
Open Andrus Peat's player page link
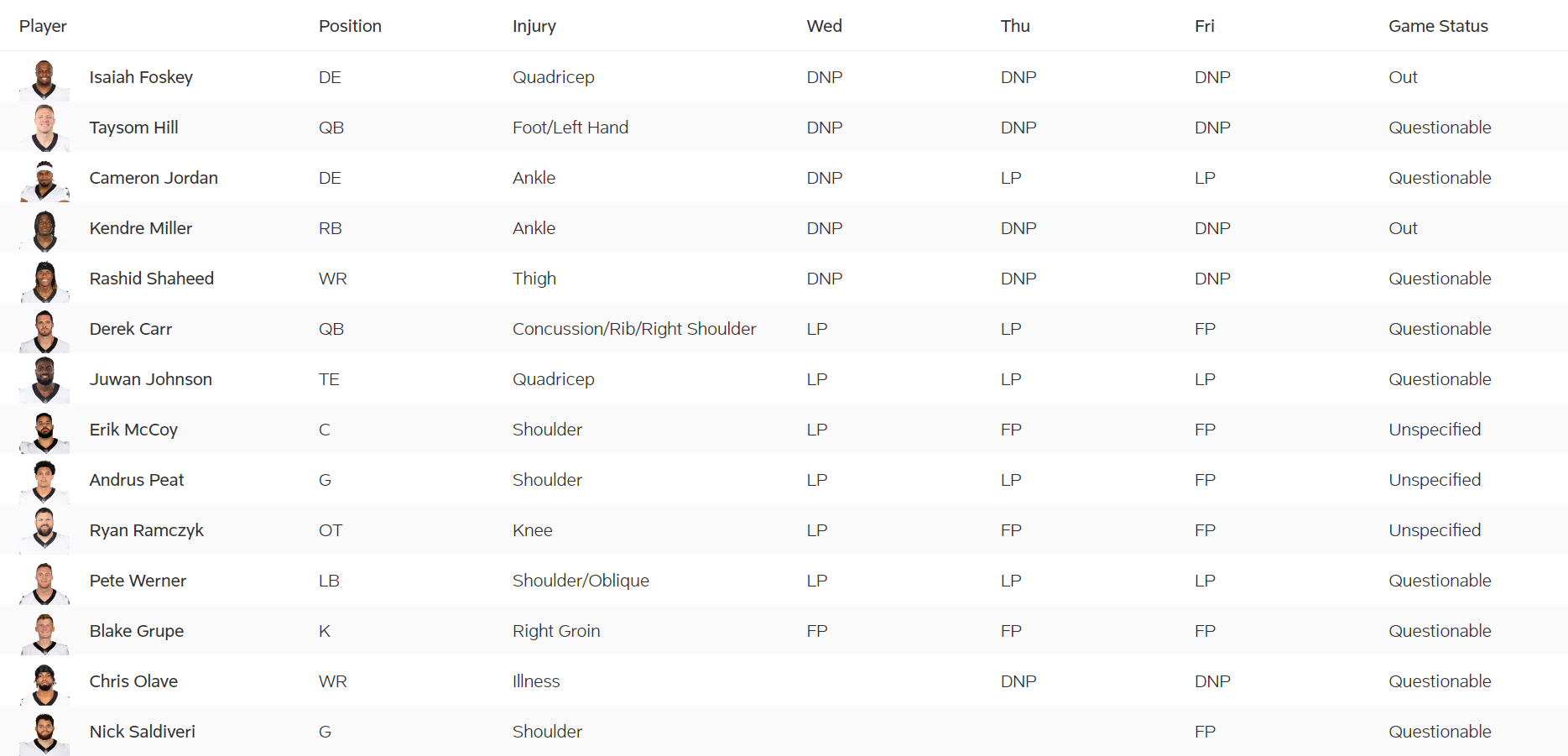tap(137, 480)
